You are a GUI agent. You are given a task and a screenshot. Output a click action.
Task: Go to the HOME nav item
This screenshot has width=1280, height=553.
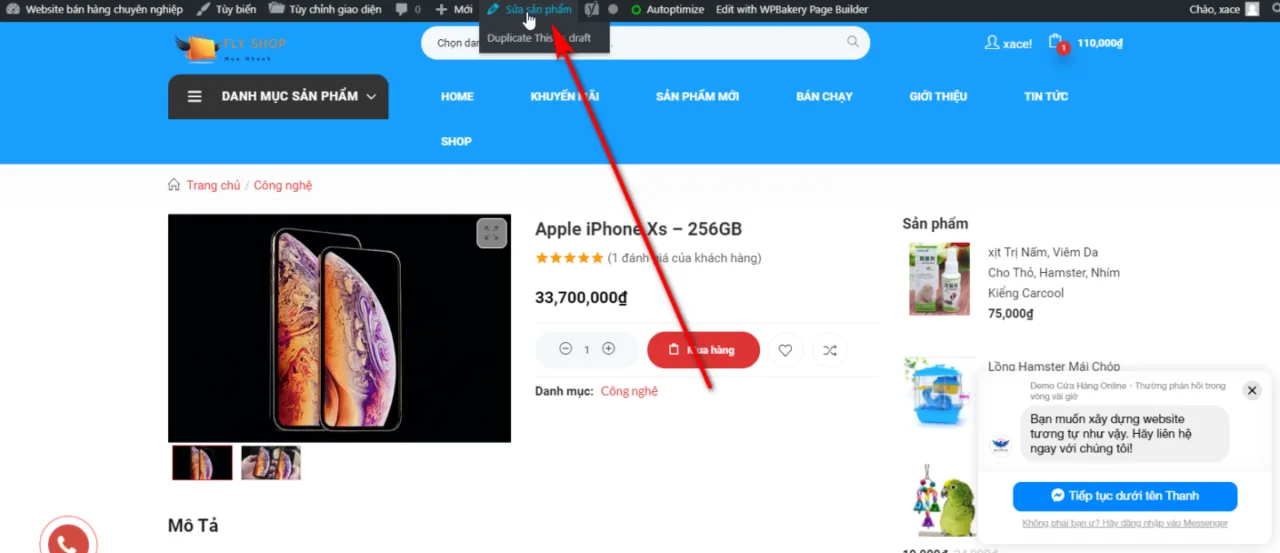(x=457, y=97)
